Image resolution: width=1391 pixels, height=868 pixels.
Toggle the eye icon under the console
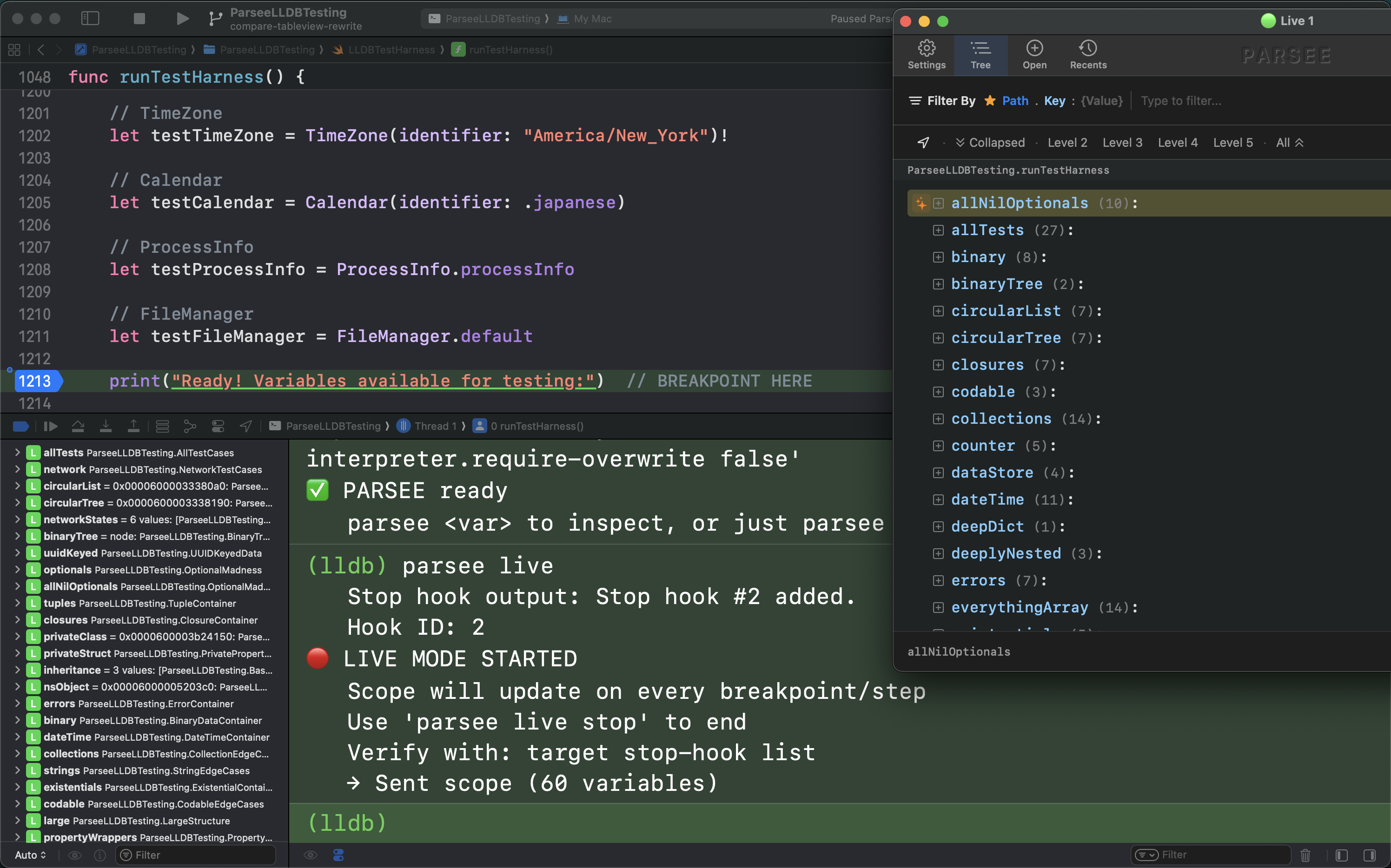(x=311, y=855)
